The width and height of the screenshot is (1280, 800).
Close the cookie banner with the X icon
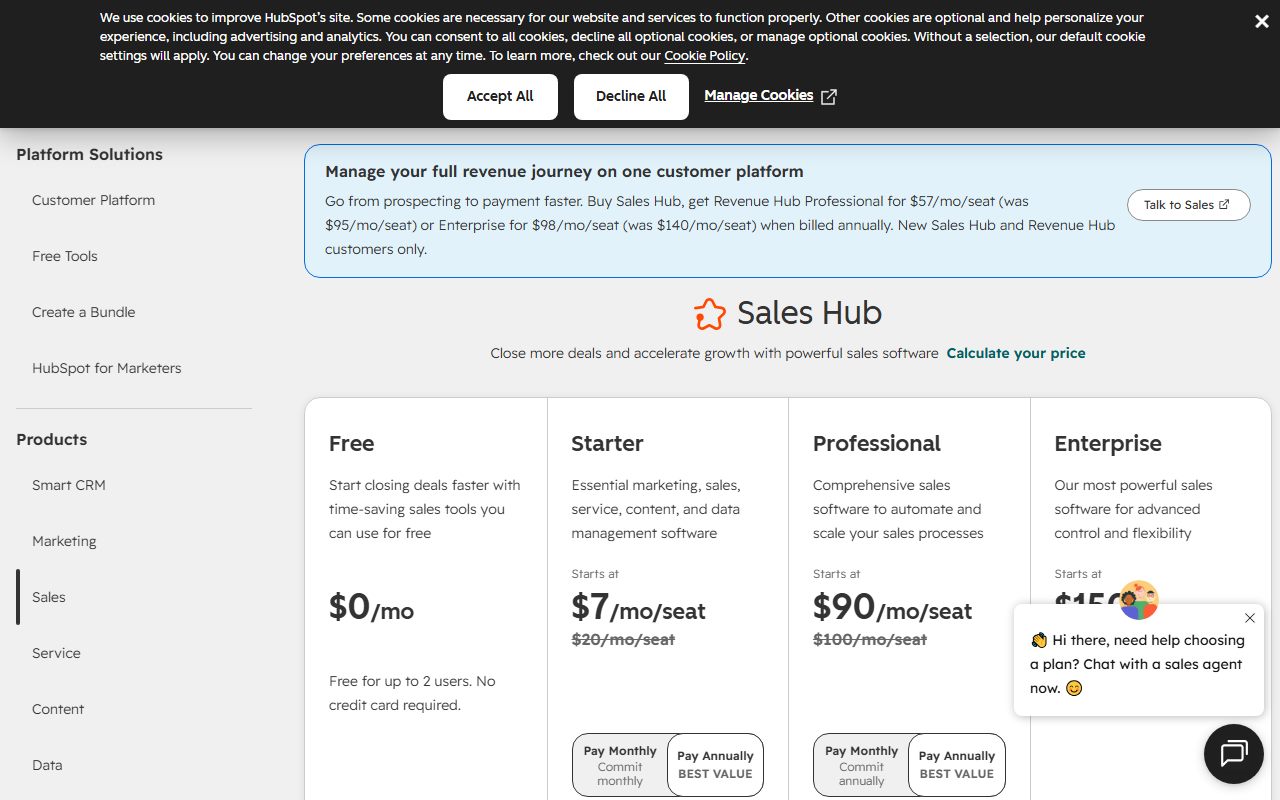[1261, 22]
